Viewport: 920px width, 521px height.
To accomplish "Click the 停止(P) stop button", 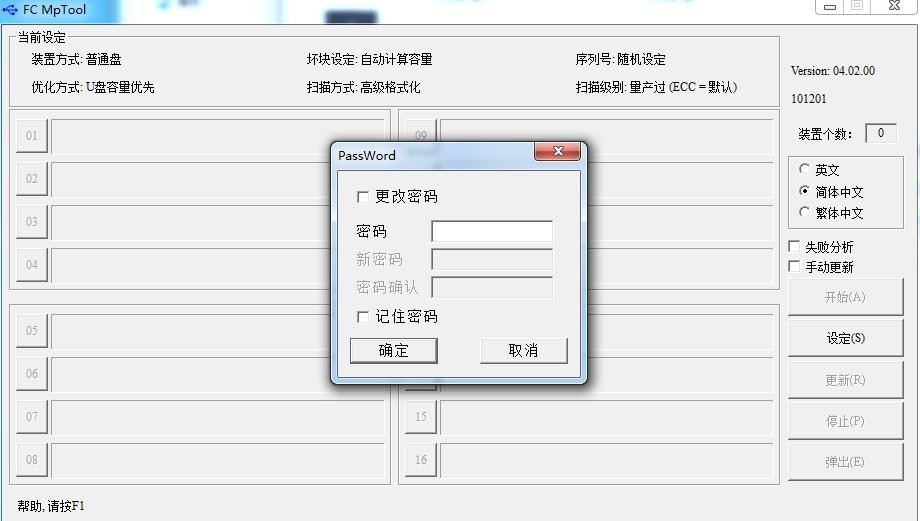I will (x=845, y=421).
